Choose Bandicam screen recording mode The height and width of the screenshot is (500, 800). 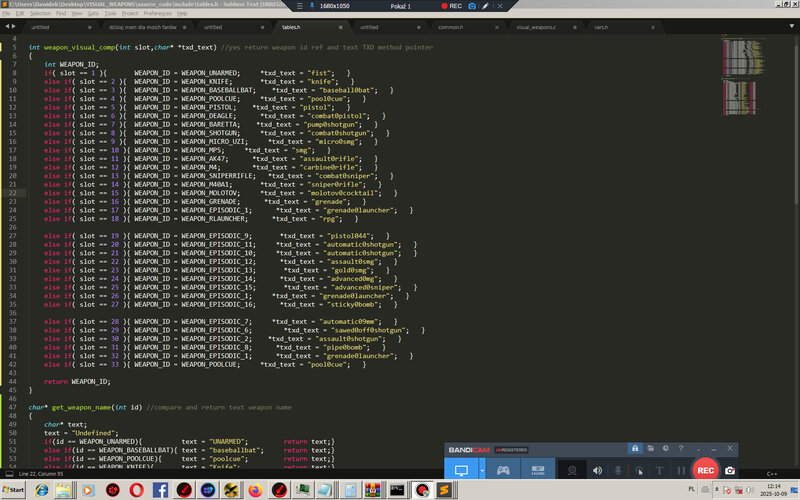(x=461, y=470)
